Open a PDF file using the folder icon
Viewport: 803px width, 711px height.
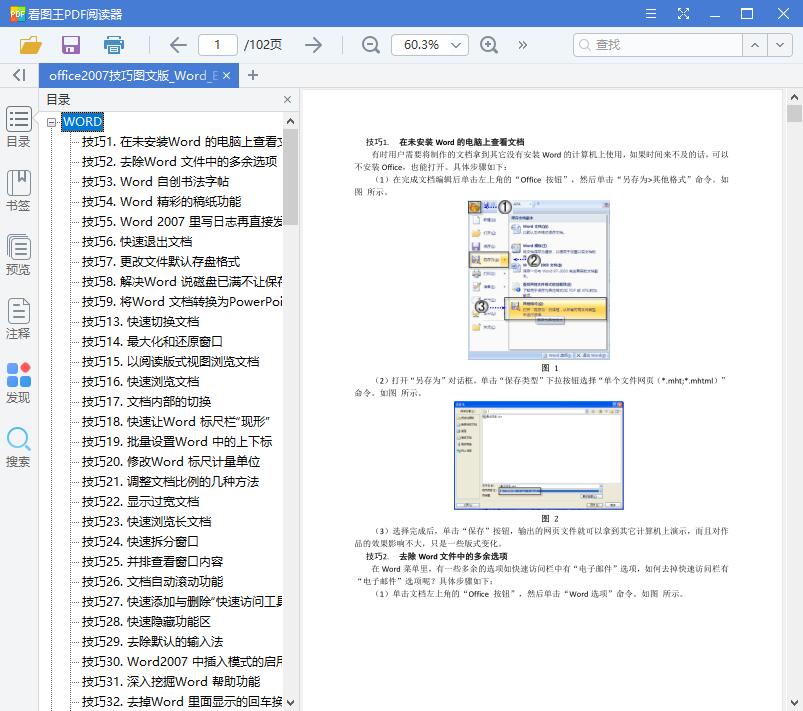[30, 45]
